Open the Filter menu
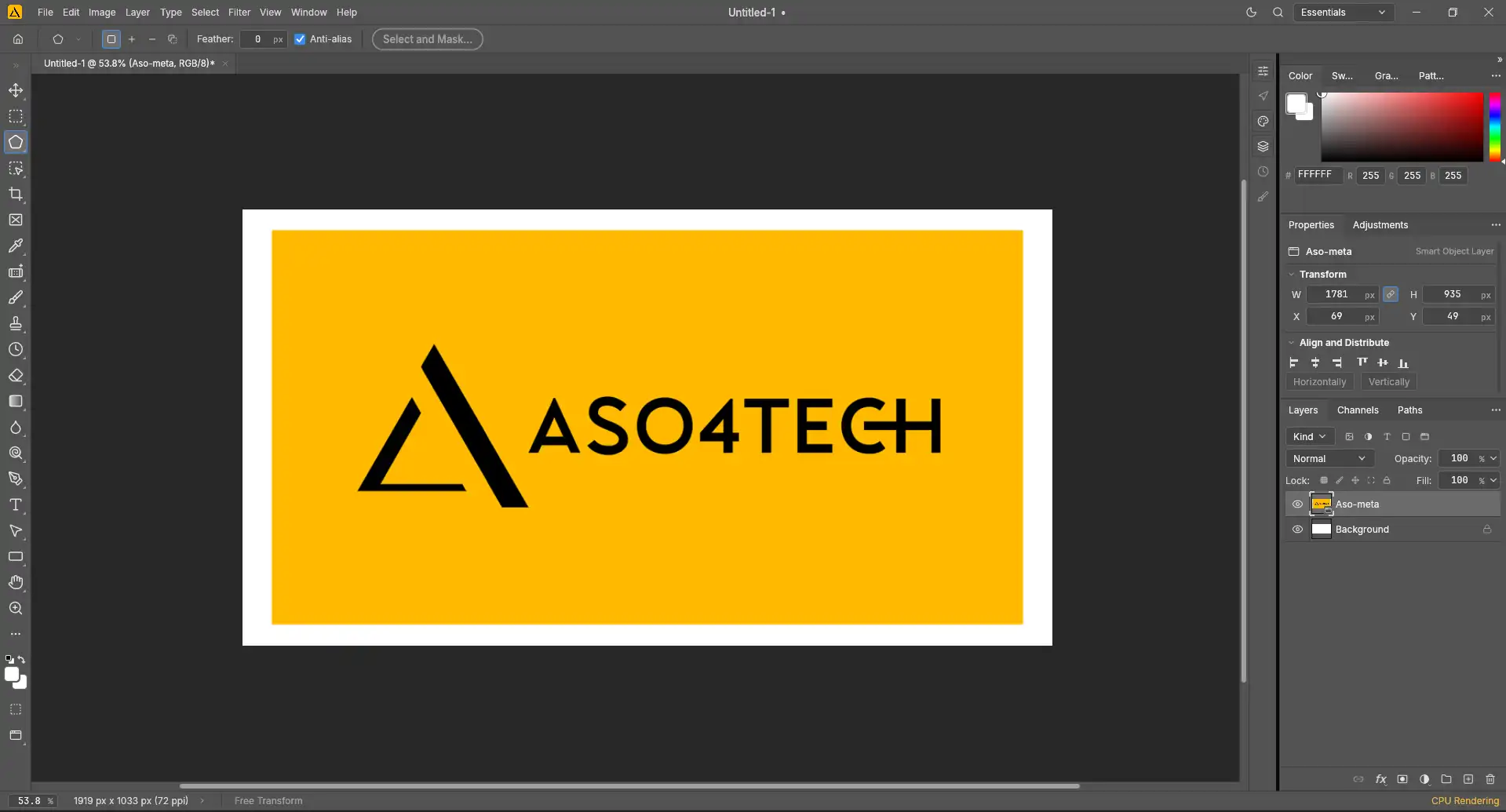The height and width of the screenshot is (812, 1506). click(x=239, y=13)
